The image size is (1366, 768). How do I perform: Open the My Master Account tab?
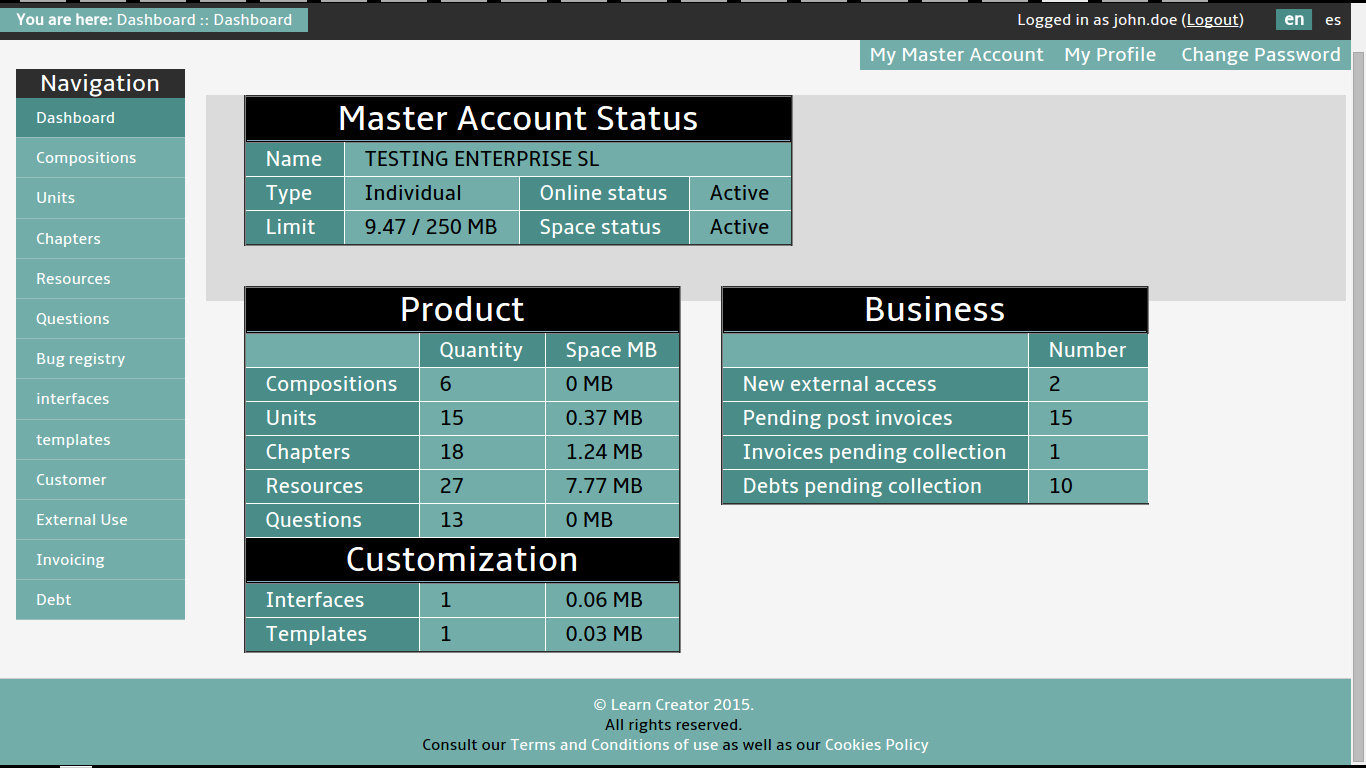click(x=956, y=55)
